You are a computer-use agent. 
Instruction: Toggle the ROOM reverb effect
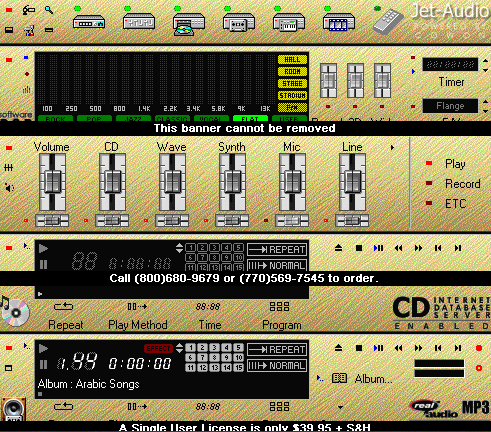(x=292, y=72)
